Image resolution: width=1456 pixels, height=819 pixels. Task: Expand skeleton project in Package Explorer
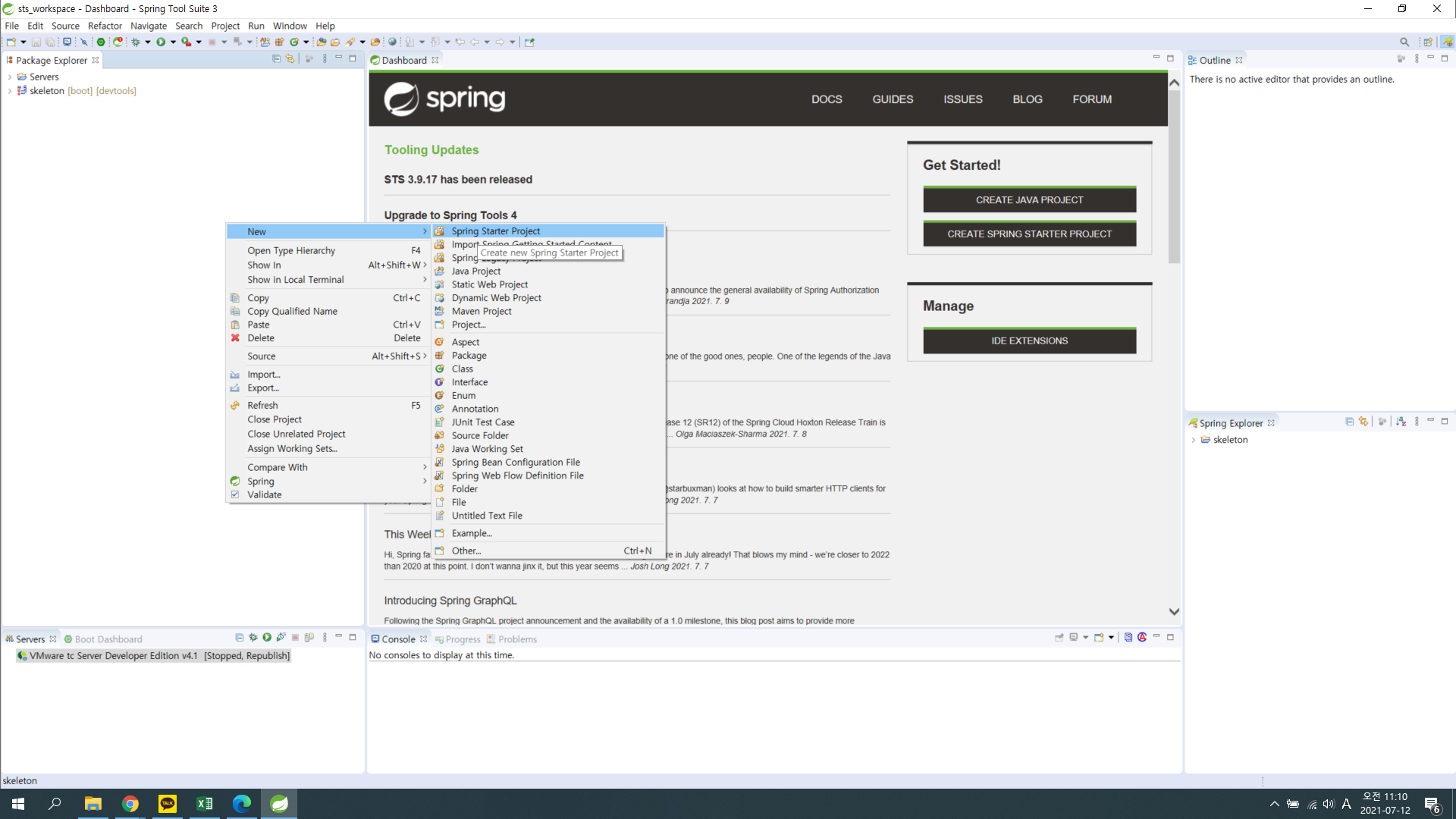point(10,91)
